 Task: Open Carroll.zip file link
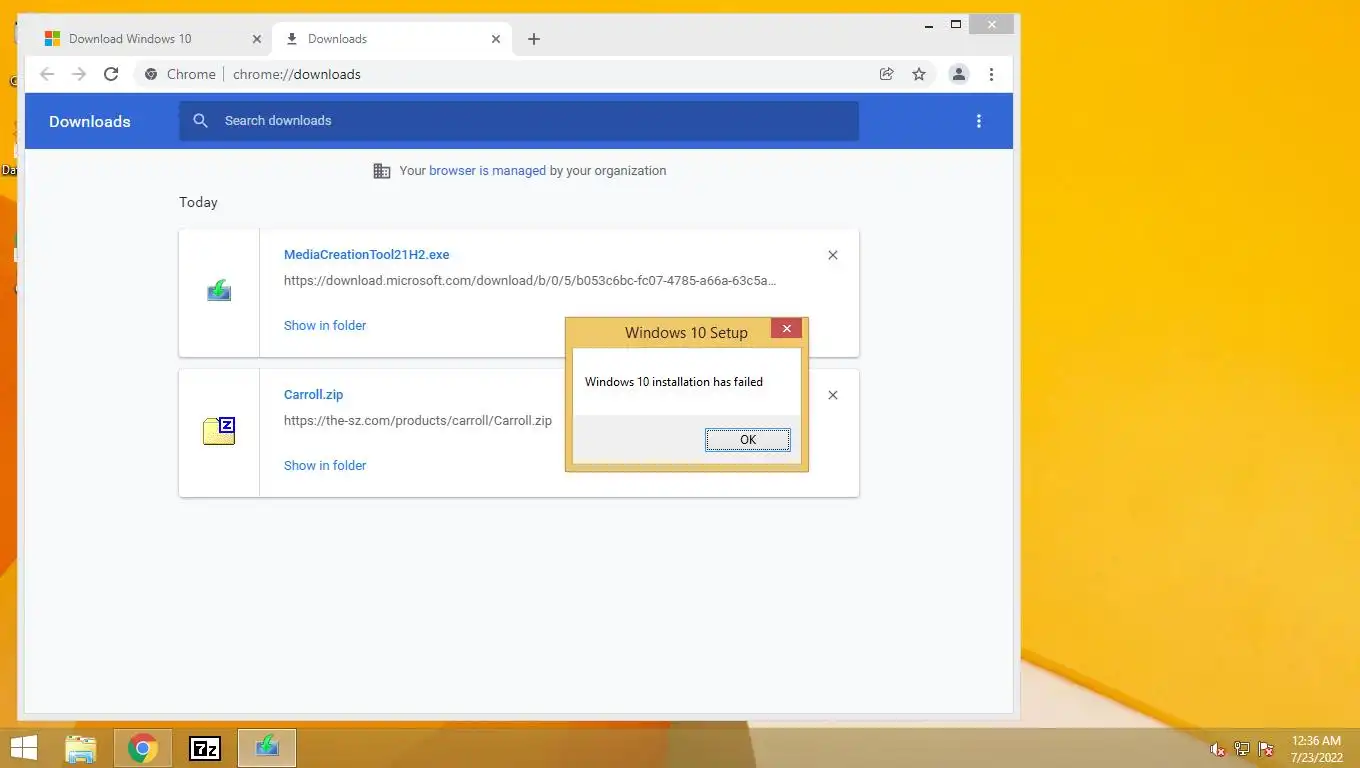click(313, 395)
